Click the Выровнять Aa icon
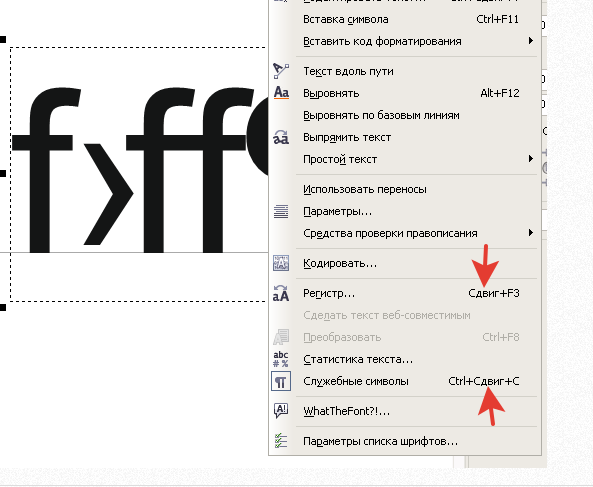The height and width of the screenshot is (487, 593). (281, 93)
